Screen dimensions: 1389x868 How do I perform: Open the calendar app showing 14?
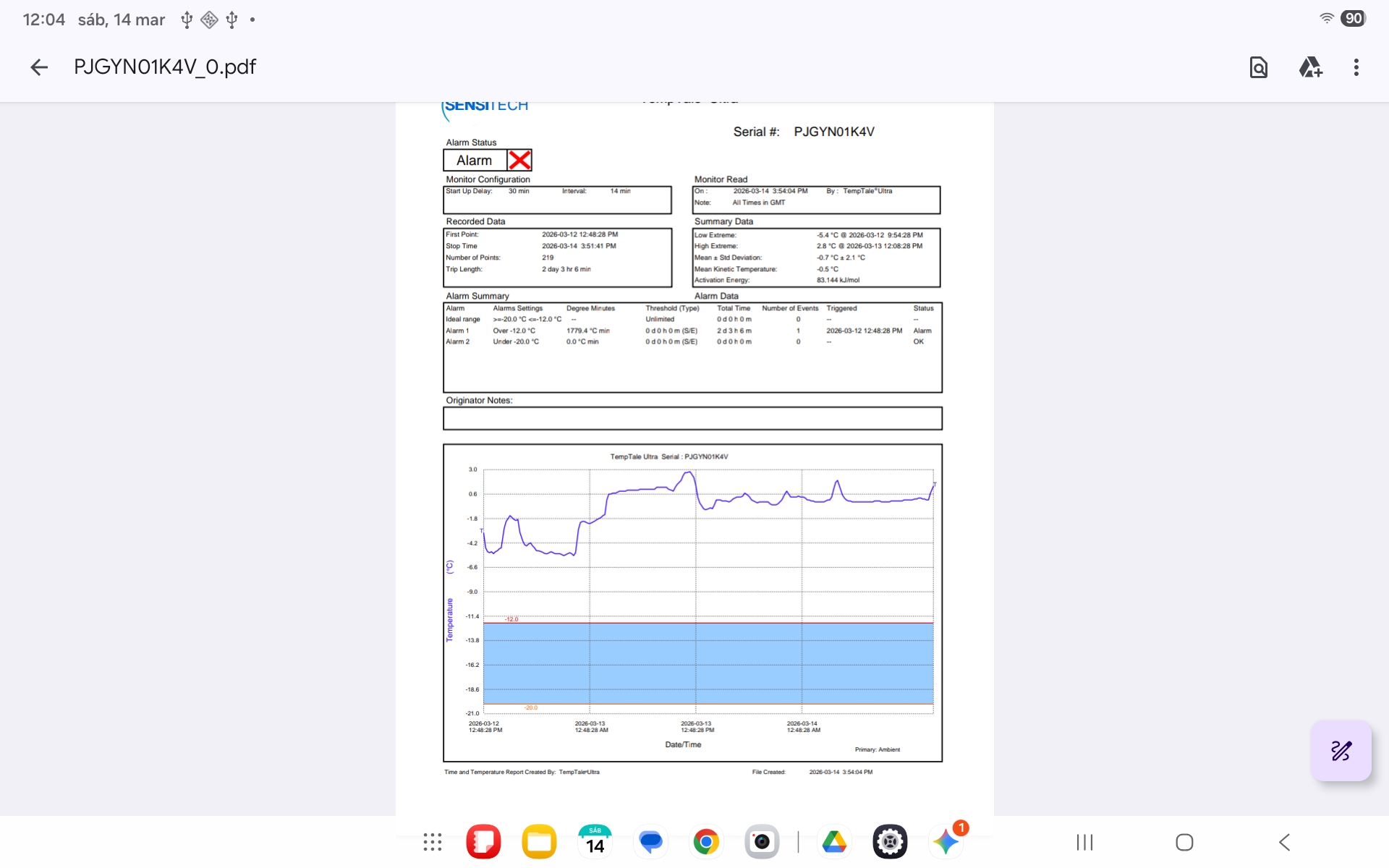[595, 842]
